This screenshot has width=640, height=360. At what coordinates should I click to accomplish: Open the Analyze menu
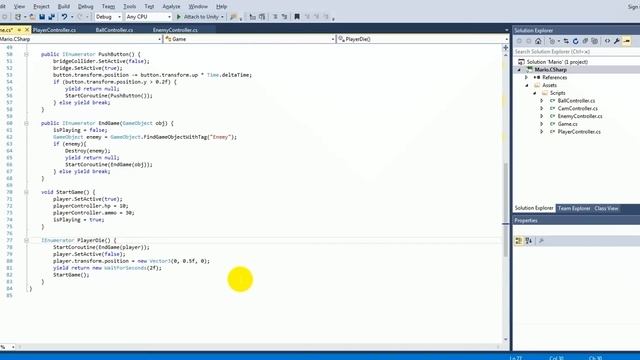point(171,7)
